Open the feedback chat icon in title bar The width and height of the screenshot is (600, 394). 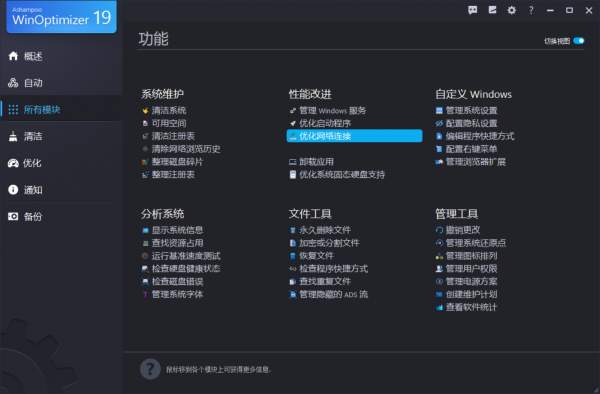(x=473, y=10)
